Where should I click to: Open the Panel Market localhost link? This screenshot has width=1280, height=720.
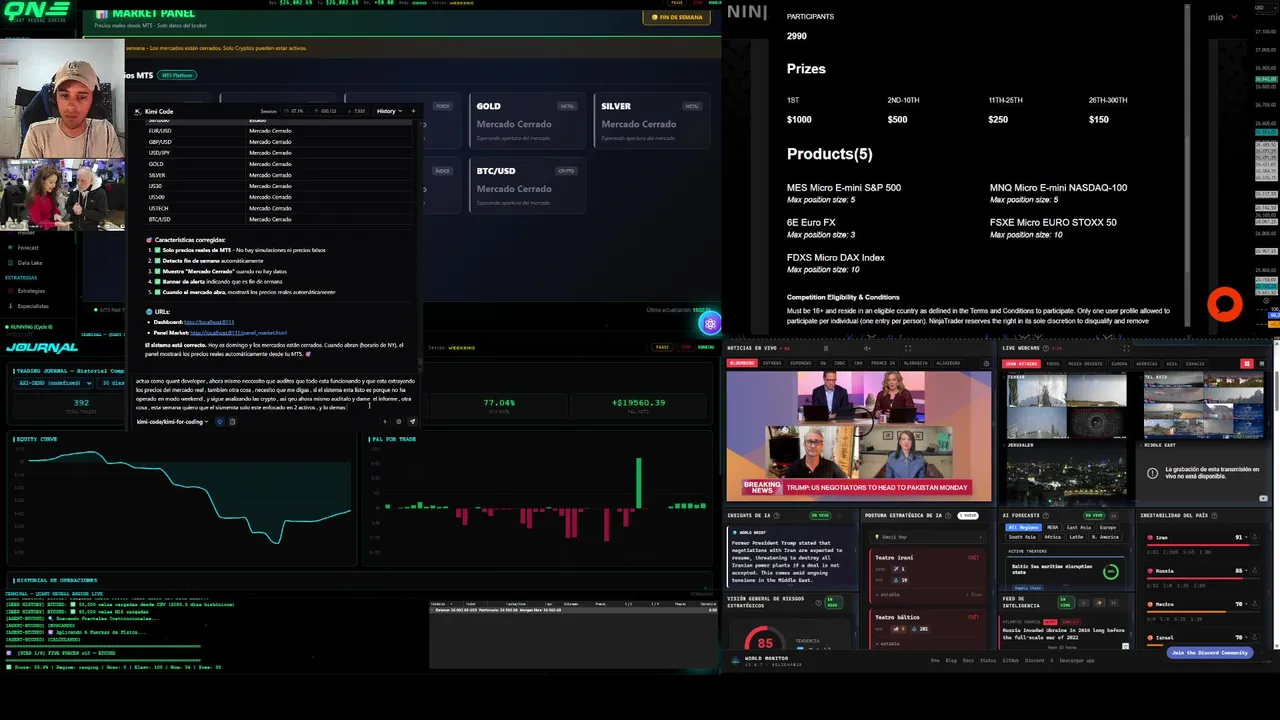pos(238,332)
